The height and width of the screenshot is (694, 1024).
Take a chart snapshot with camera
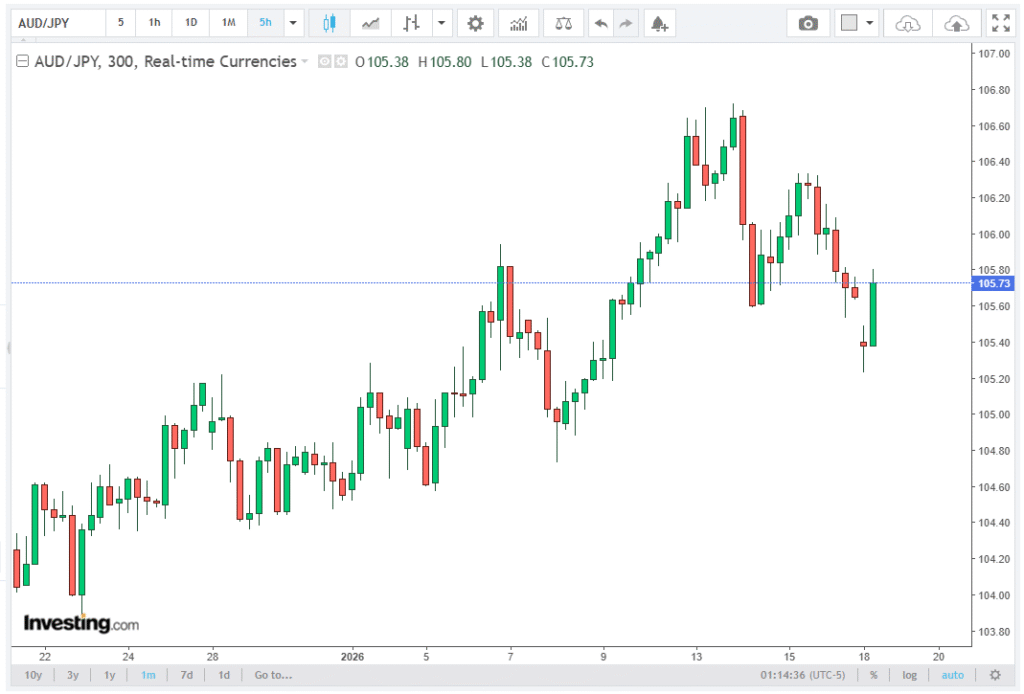pyautogui.click(x=808, y=23)
